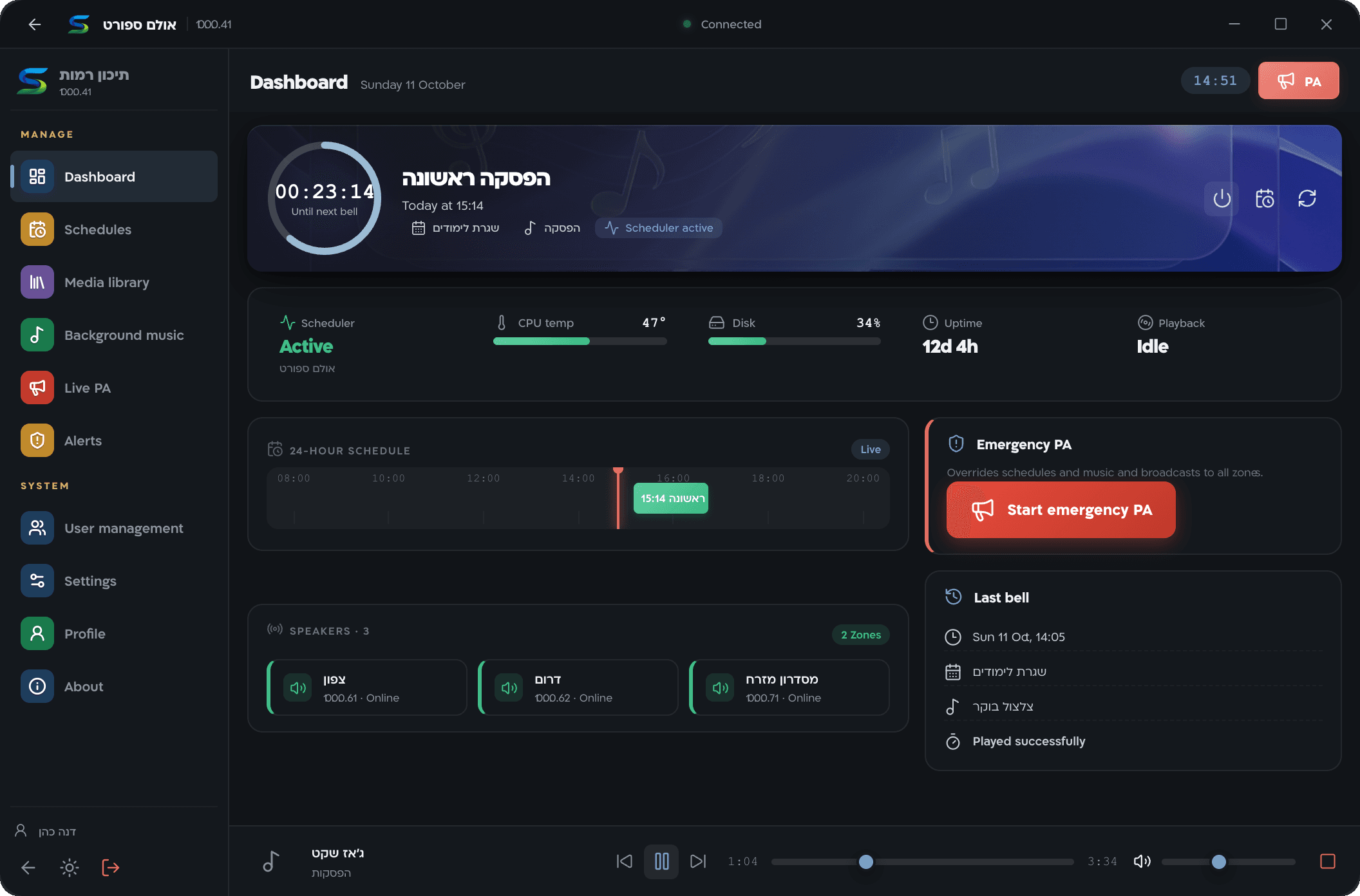The width and height of the screenshot is (1360, 896).
Task: Go to Media library
Action: click(114, 282)
